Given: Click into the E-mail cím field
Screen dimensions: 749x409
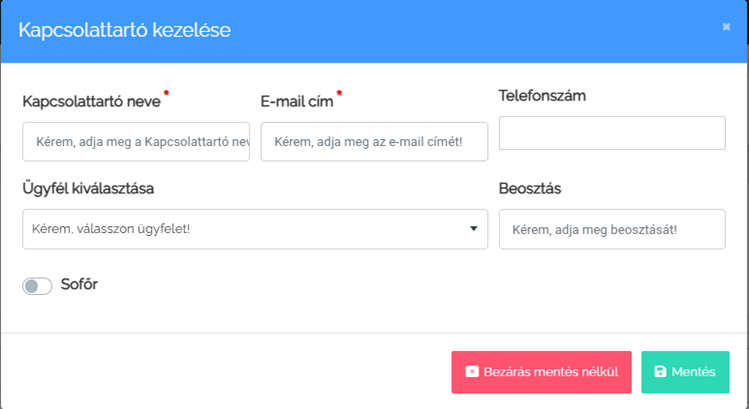Looking at the screenshot, I should 374,142.
